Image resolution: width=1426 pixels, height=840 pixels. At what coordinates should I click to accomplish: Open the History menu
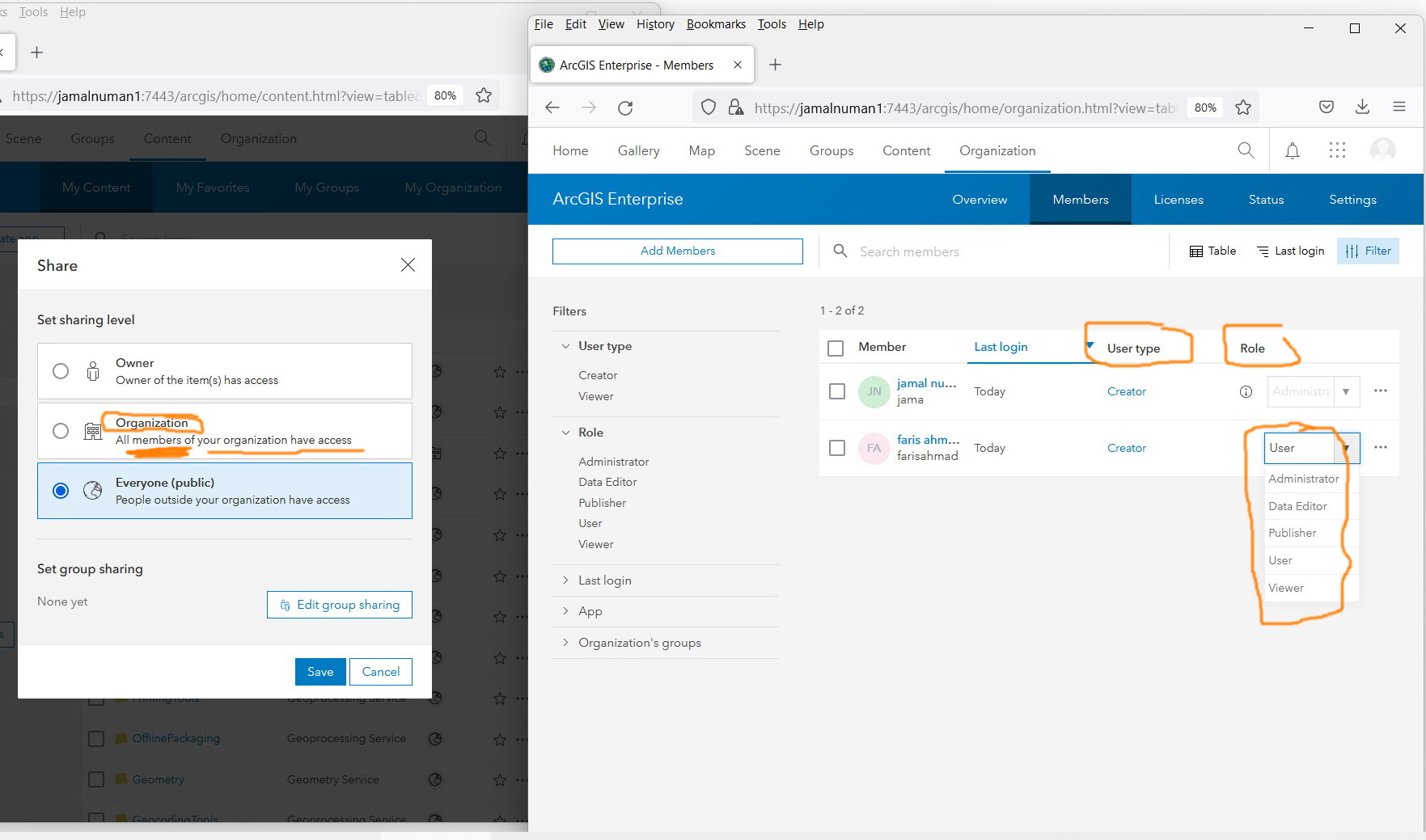(655, 24)
